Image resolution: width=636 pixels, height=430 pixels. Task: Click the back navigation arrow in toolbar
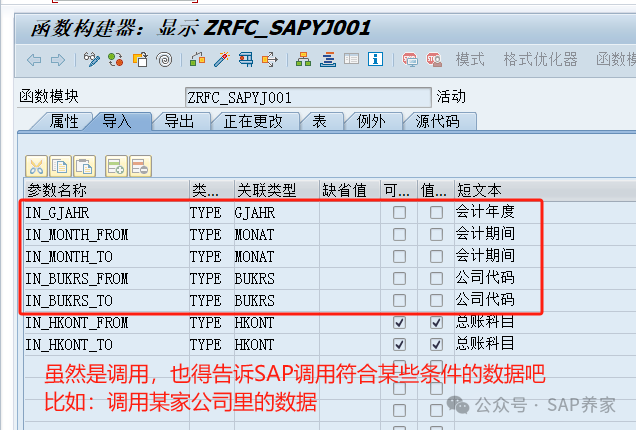(33, 60)
